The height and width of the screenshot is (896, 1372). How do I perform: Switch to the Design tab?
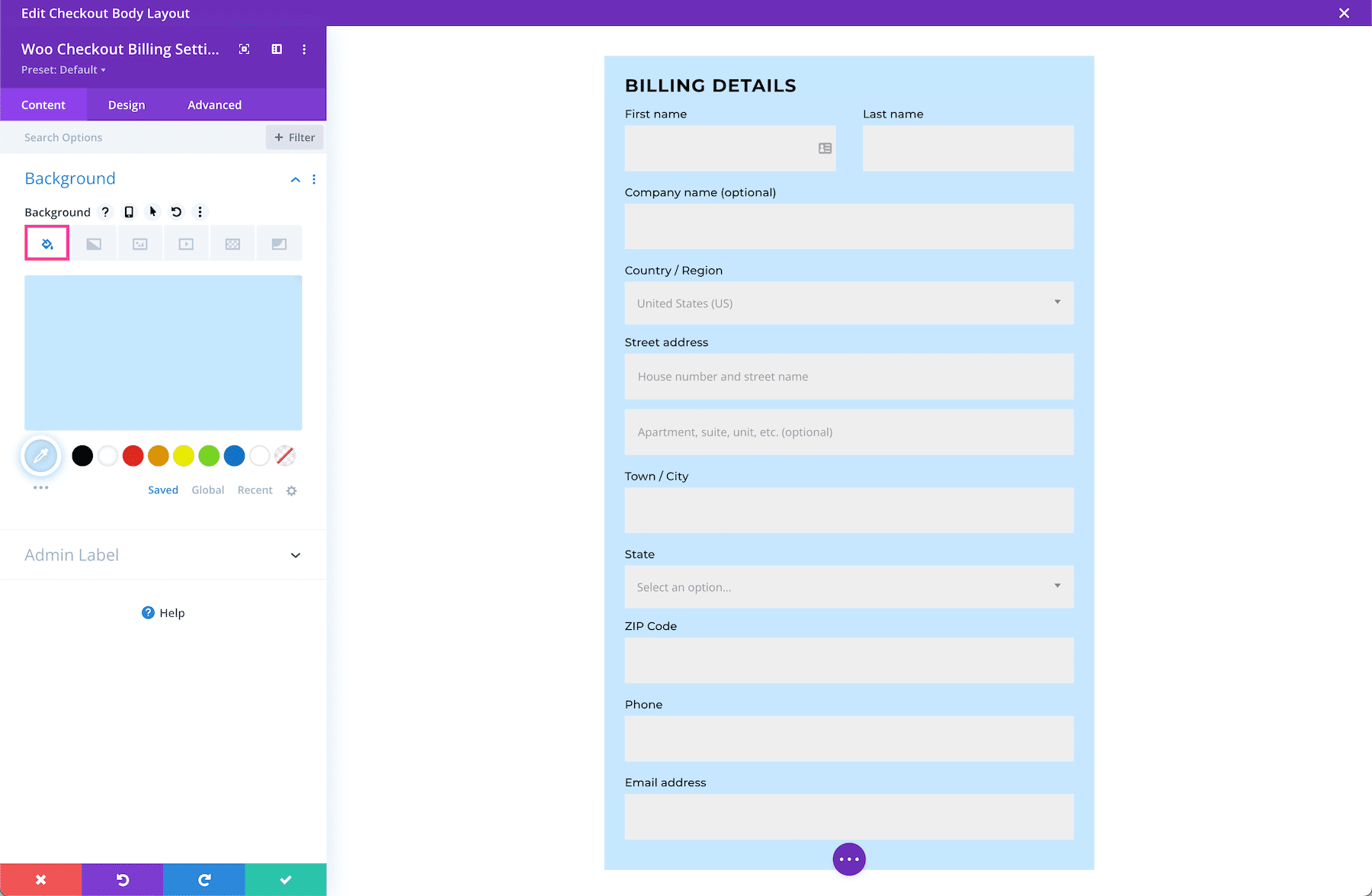tap(126, 104)
